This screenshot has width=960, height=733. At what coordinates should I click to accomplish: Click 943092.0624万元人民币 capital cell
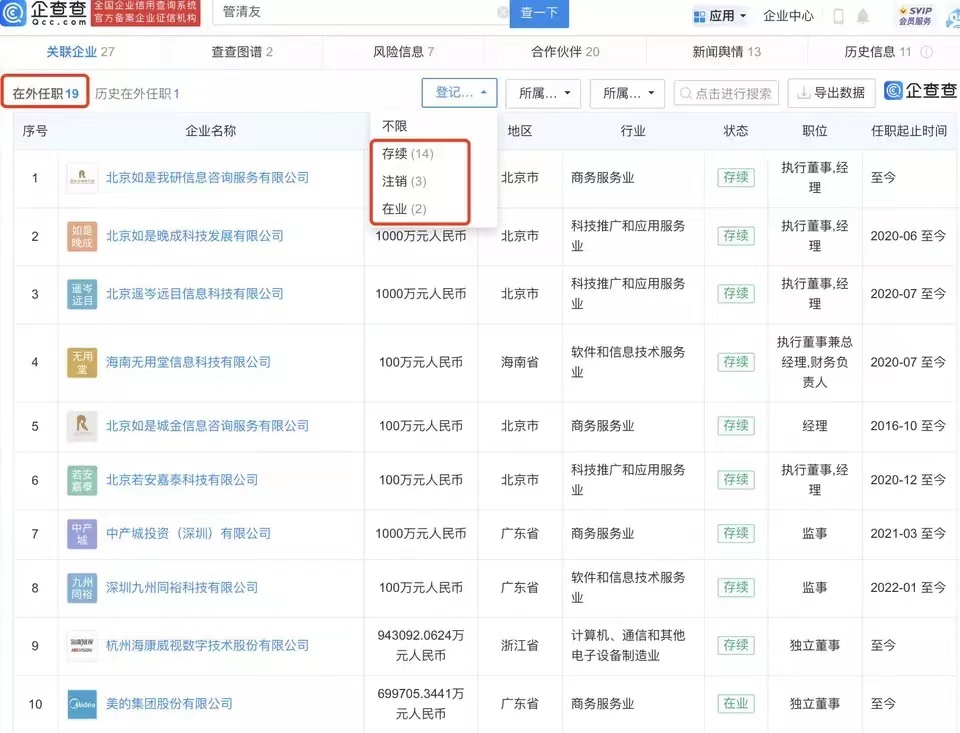point(421,645)
